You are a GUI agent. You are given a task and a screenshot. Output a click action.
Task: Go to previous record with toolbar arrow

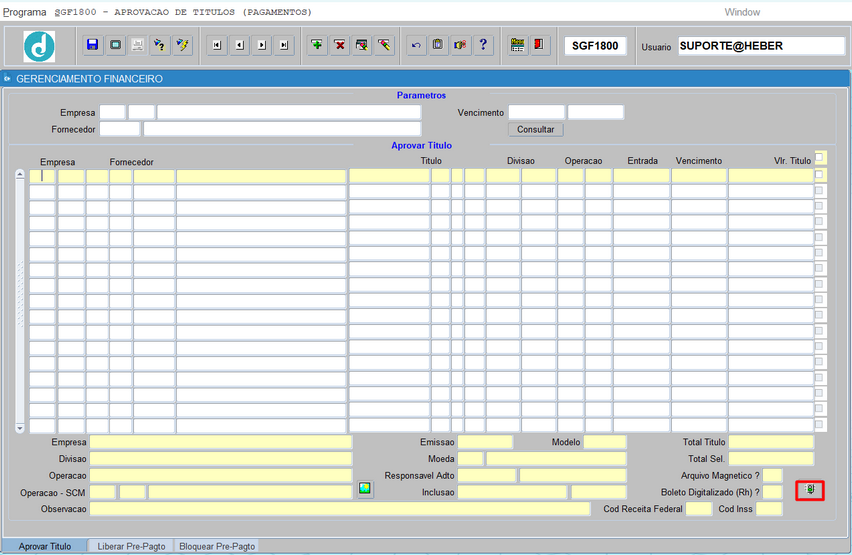pyautogui.click(x=240, y=46)
